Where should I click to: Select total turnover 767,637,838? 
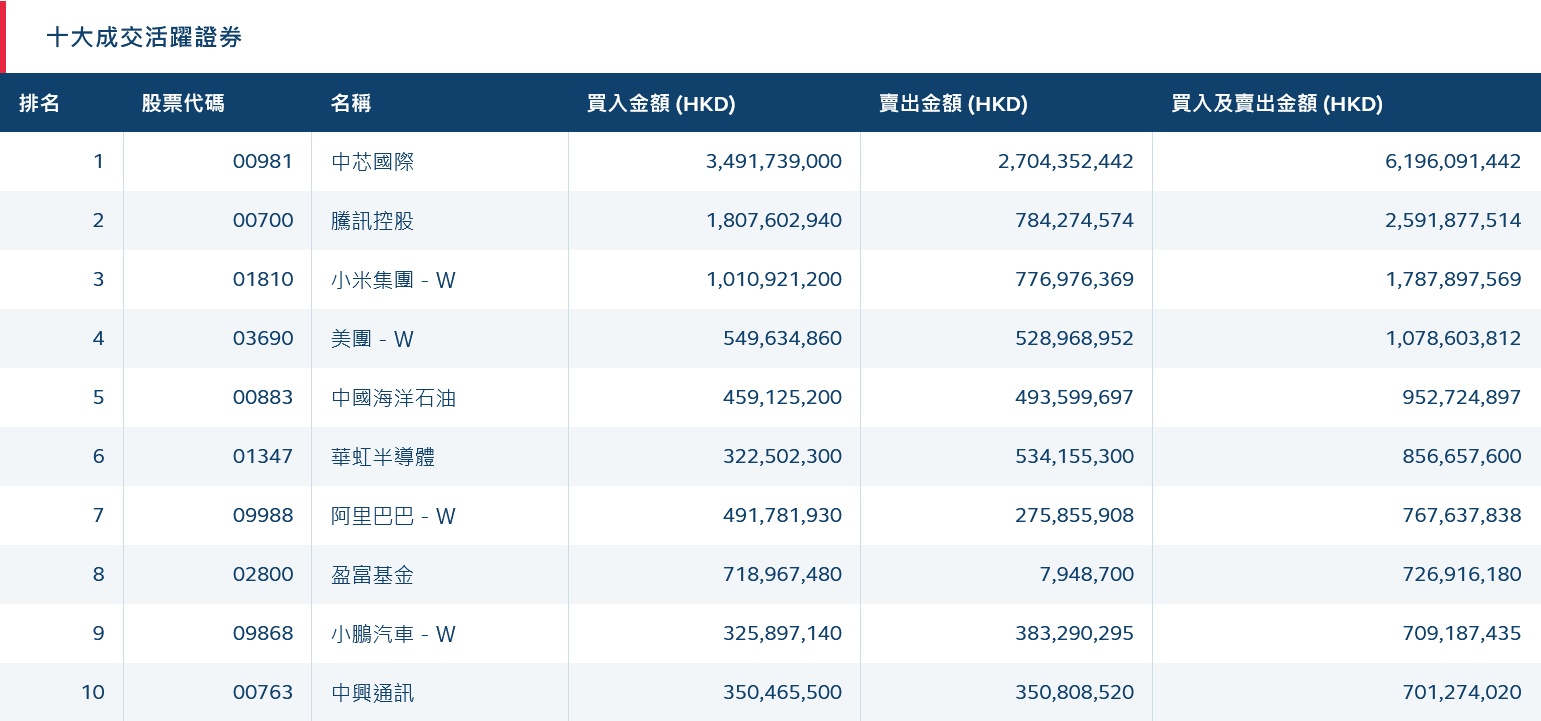point(1463,515)
